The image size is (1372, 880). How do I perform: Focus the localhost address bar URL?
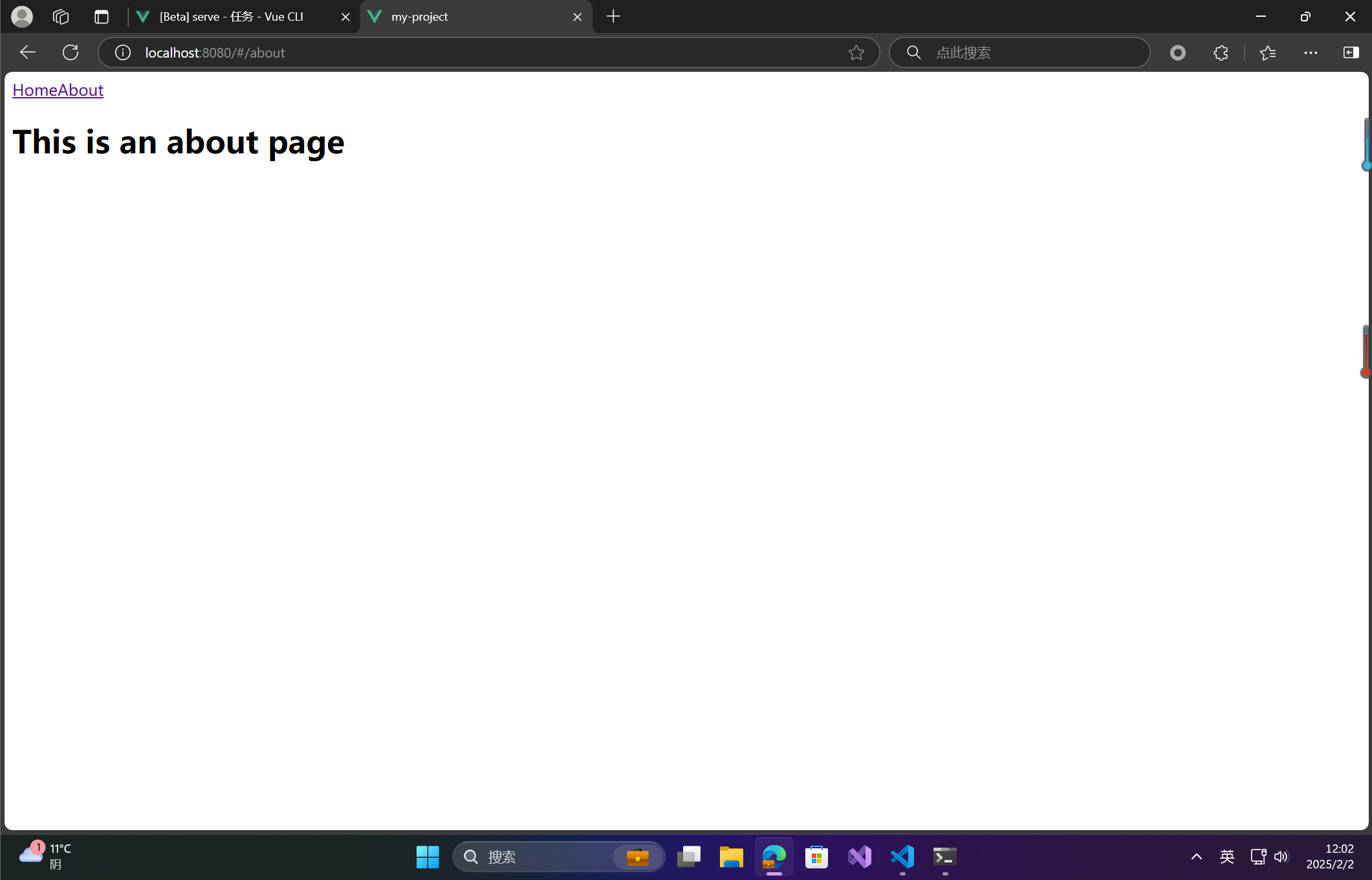(x=453, y=52)
